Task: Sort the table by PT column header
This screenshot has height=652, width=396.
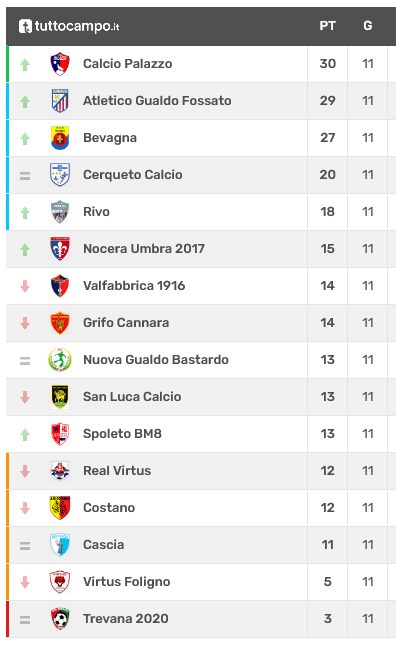Action: pos(327,26)
